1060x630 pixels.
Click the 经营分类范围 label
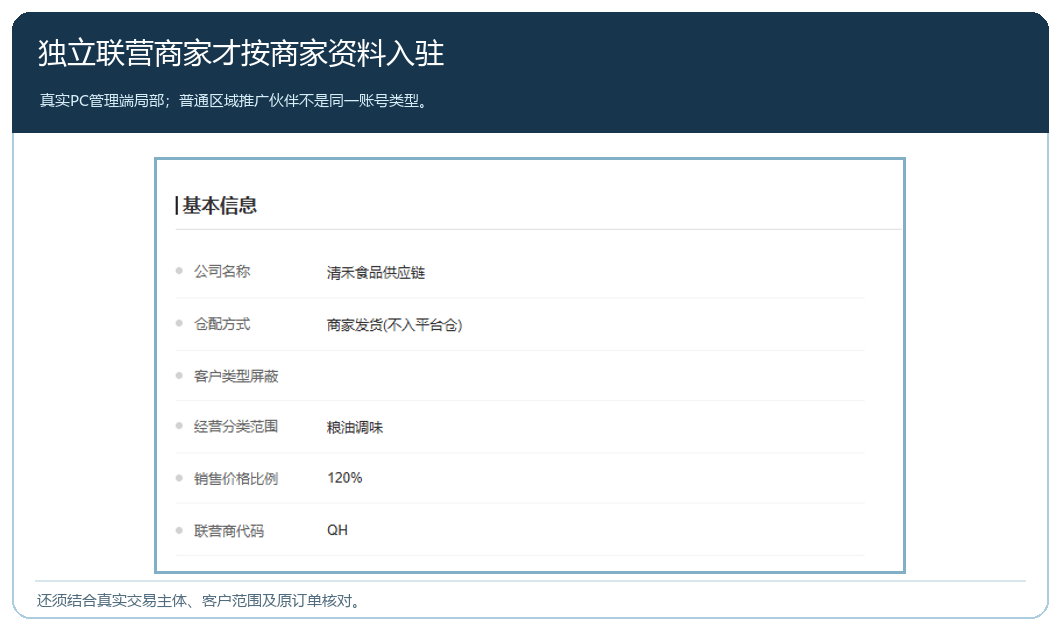point(236,427)
